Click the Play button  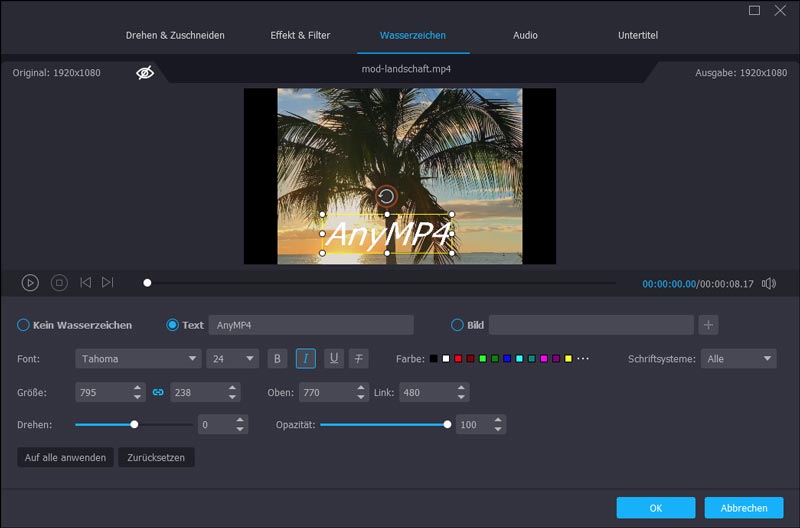tap(30, 283)
